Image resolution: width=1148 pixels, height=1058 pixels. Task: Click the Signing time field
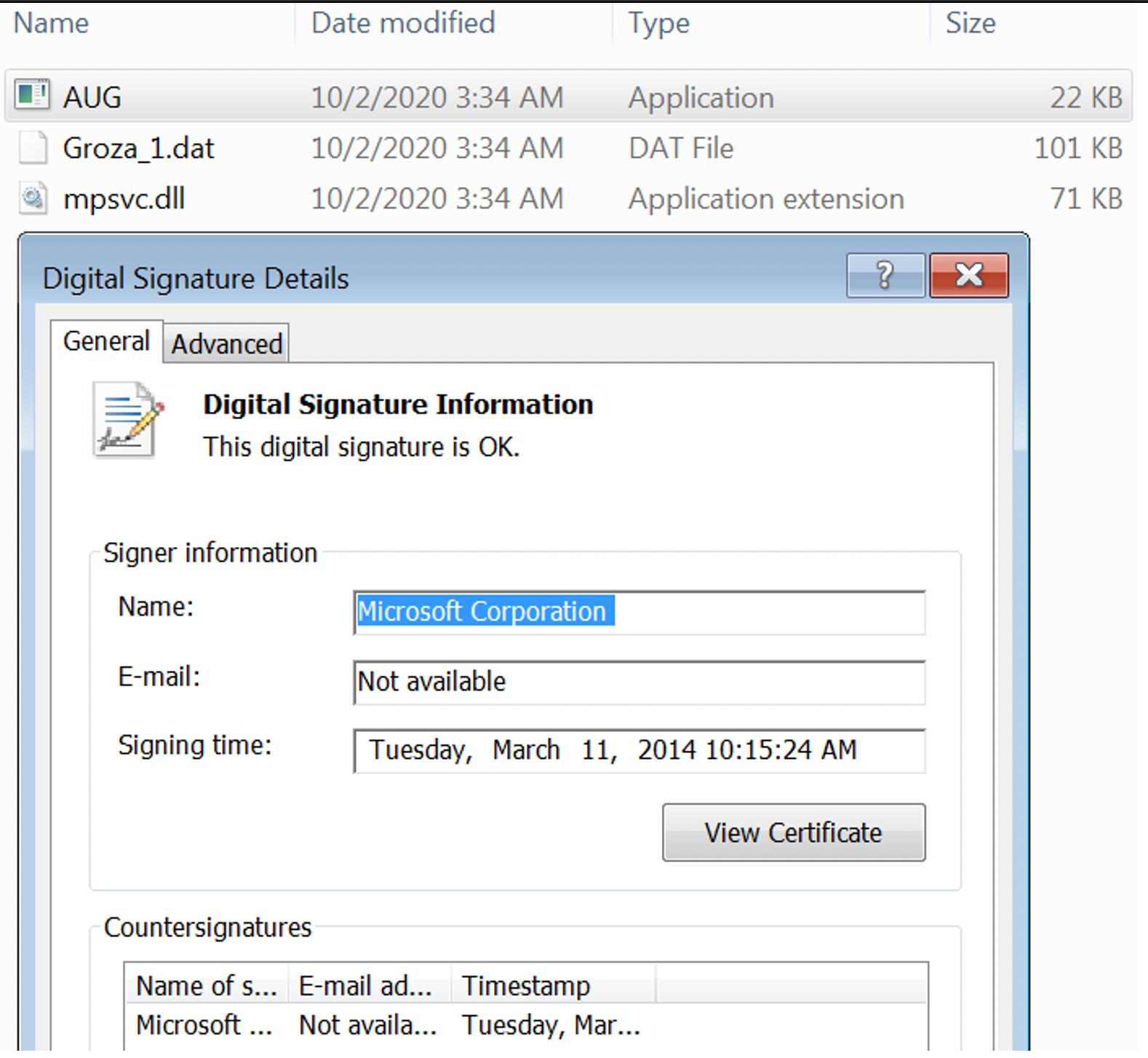[x=639, y=750]
